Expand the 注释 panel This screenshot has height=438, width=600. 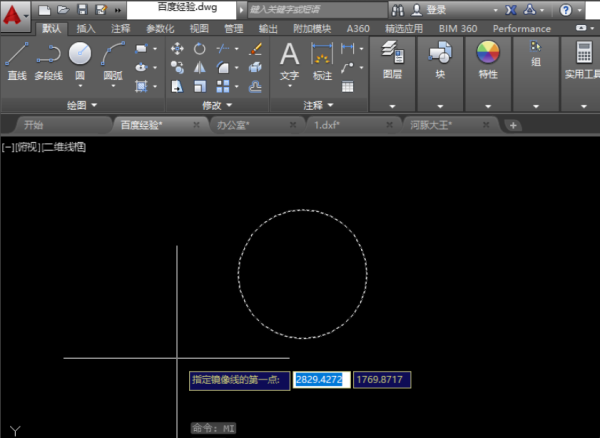coord(318,105)
